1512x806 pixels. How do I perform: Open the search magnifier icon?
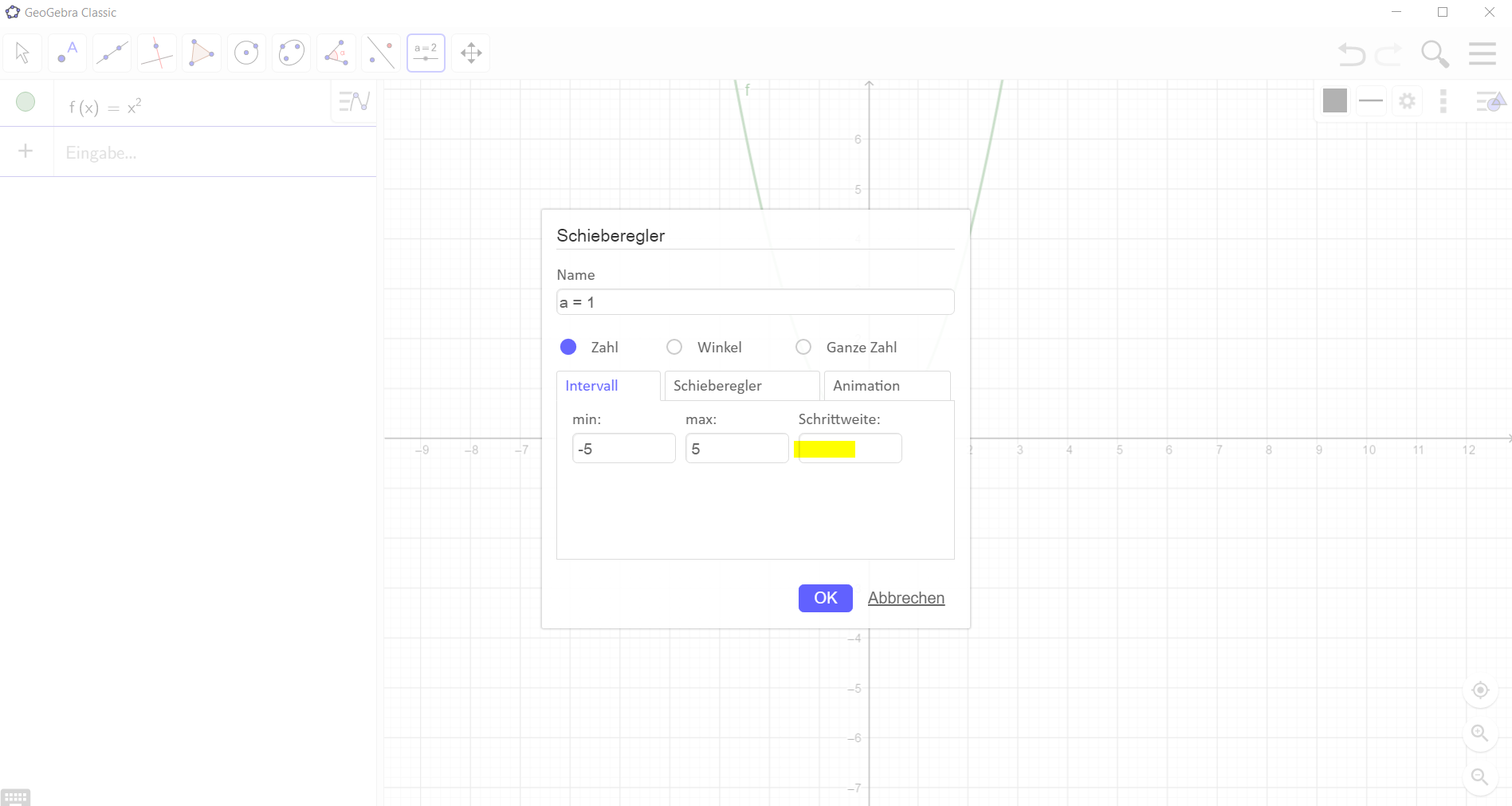click(x=1435, y=54)
